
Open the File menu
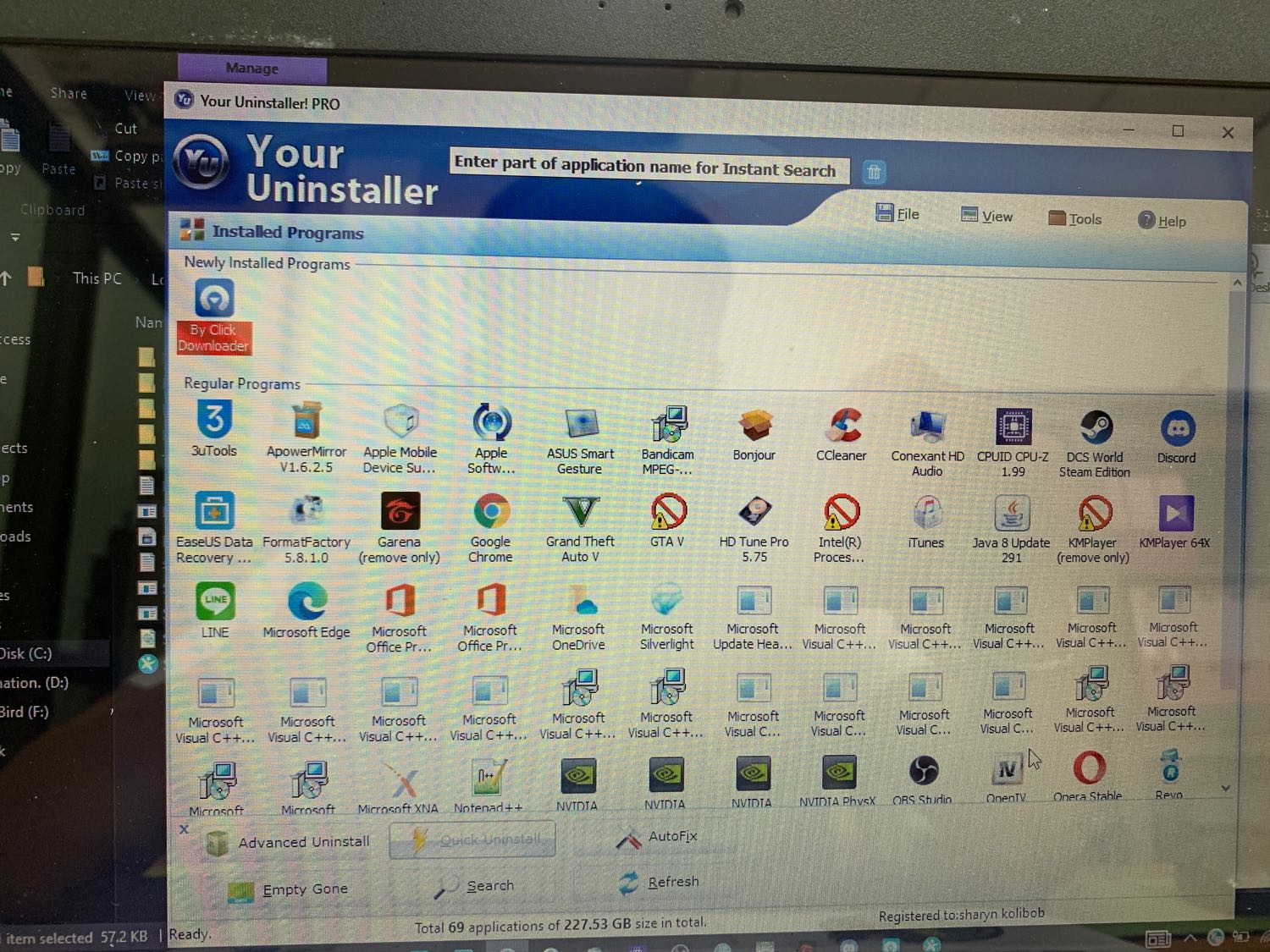click(897, 213)
